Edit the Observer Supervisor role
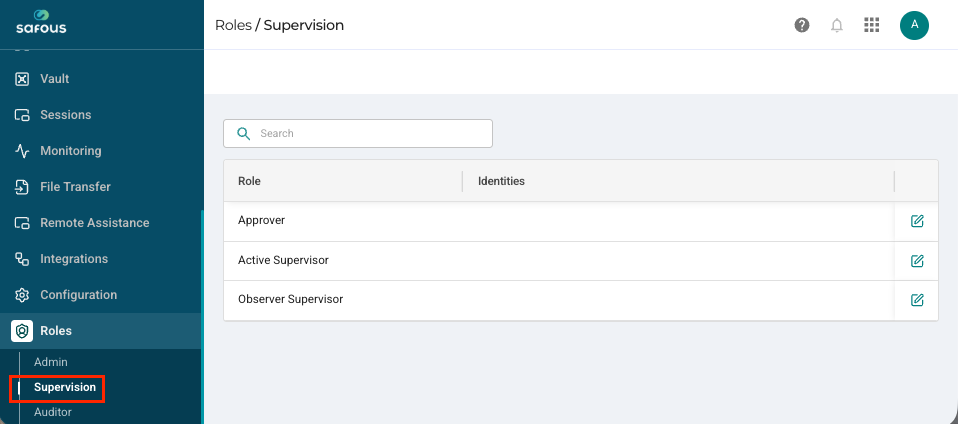The width and height of the screenshot is (958, 424). pyautogui.click(x=916, y=300)
